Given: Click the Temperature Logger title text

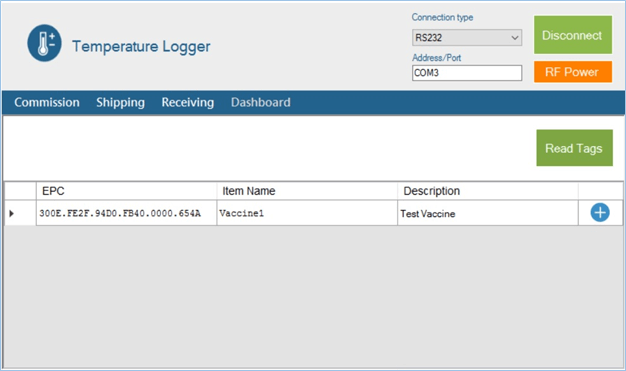Looking at the screenshot, I should pos(141,47).
